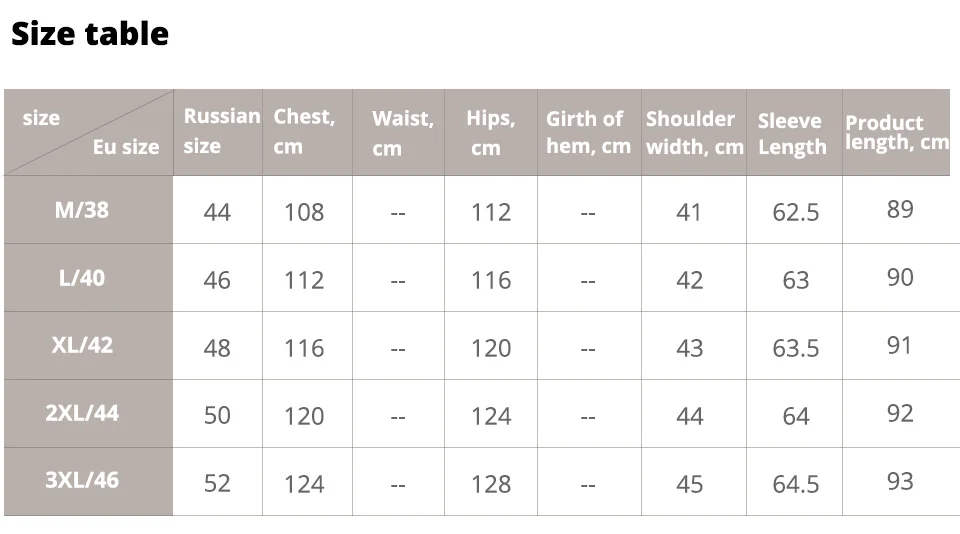Click sleeve length value 63.5
Screen dimensions: 960x534
[x=795, y=348]
